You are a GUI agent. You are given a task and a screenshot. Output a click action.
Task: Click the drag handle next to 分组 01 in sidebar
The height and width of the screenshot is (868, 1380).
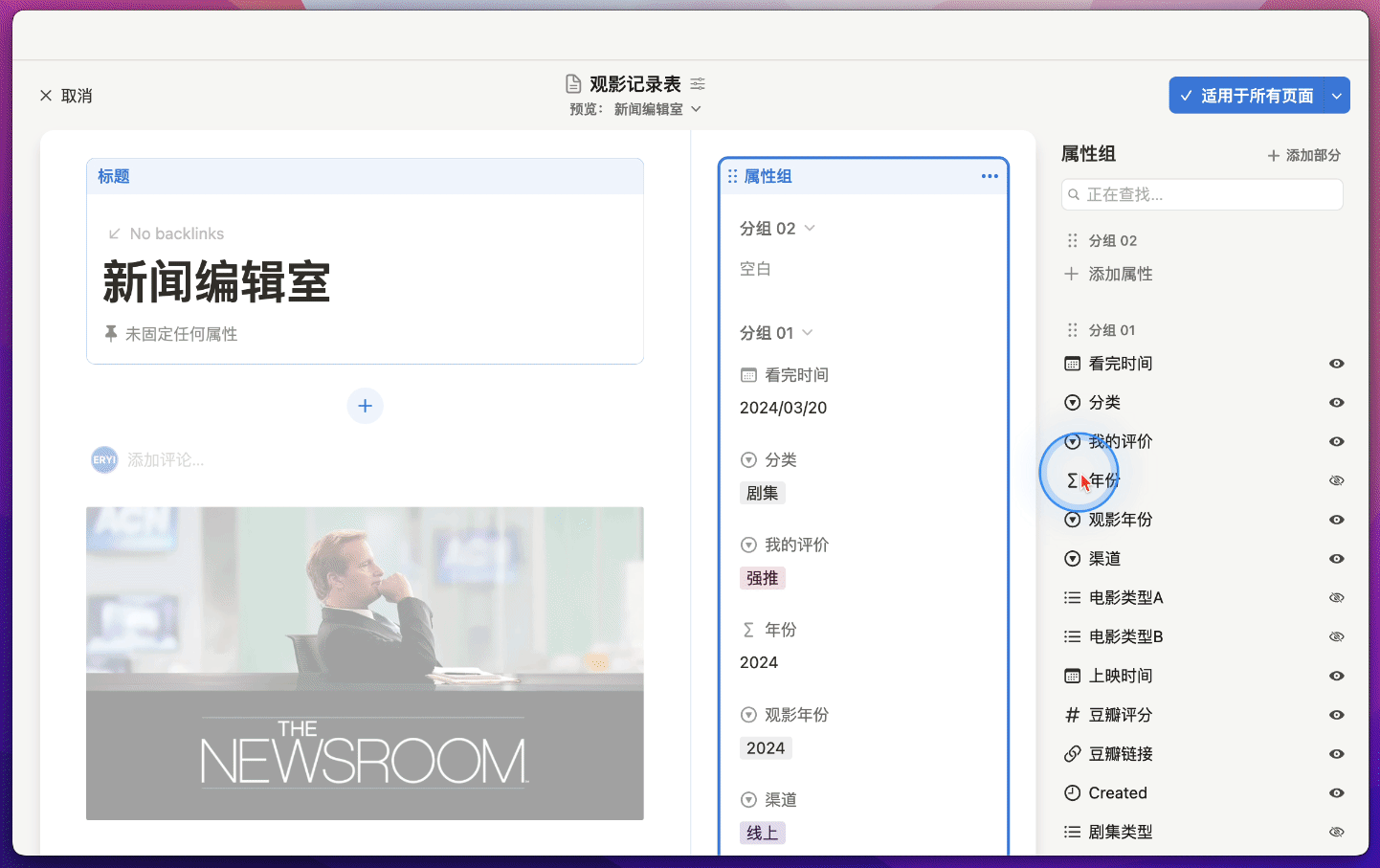(1072, 330)
